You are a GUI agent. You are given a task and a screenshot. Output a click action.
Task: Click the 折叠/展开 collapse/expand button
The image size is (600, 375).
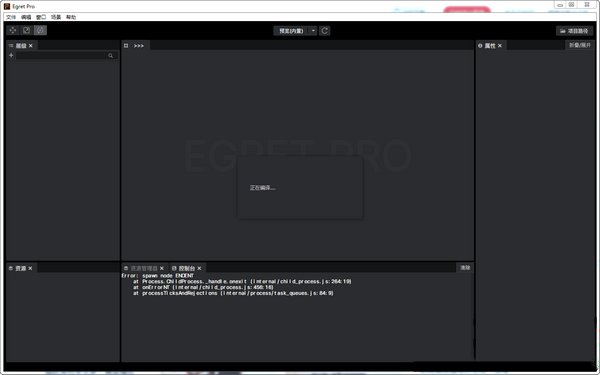pos(580,45)
